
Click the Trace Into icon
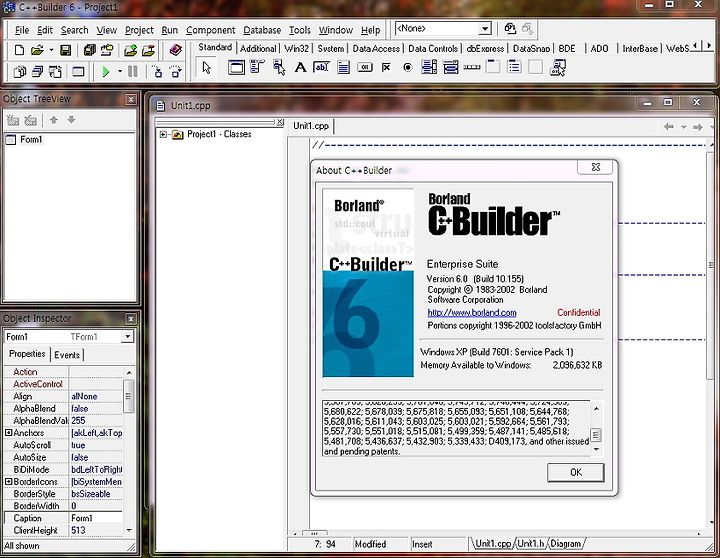pos(158,72)
